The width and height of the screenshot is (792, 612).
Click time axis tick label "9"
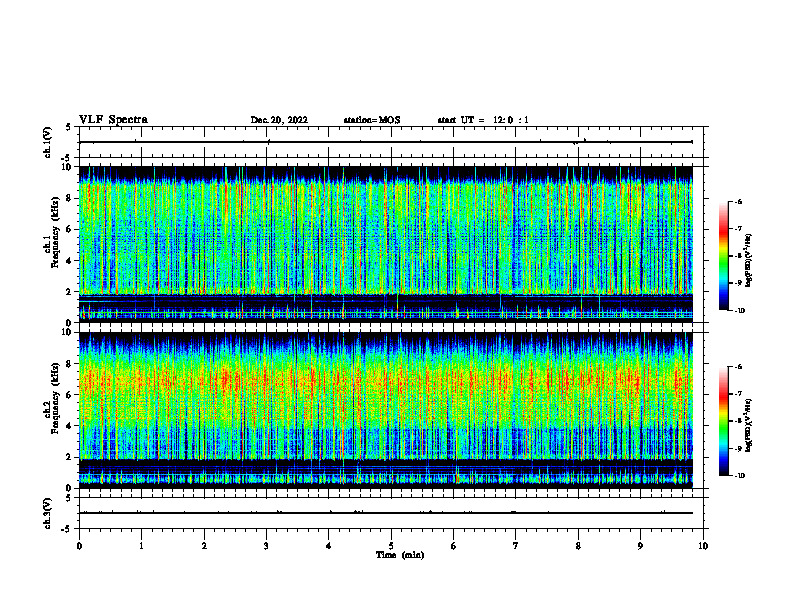640,546
